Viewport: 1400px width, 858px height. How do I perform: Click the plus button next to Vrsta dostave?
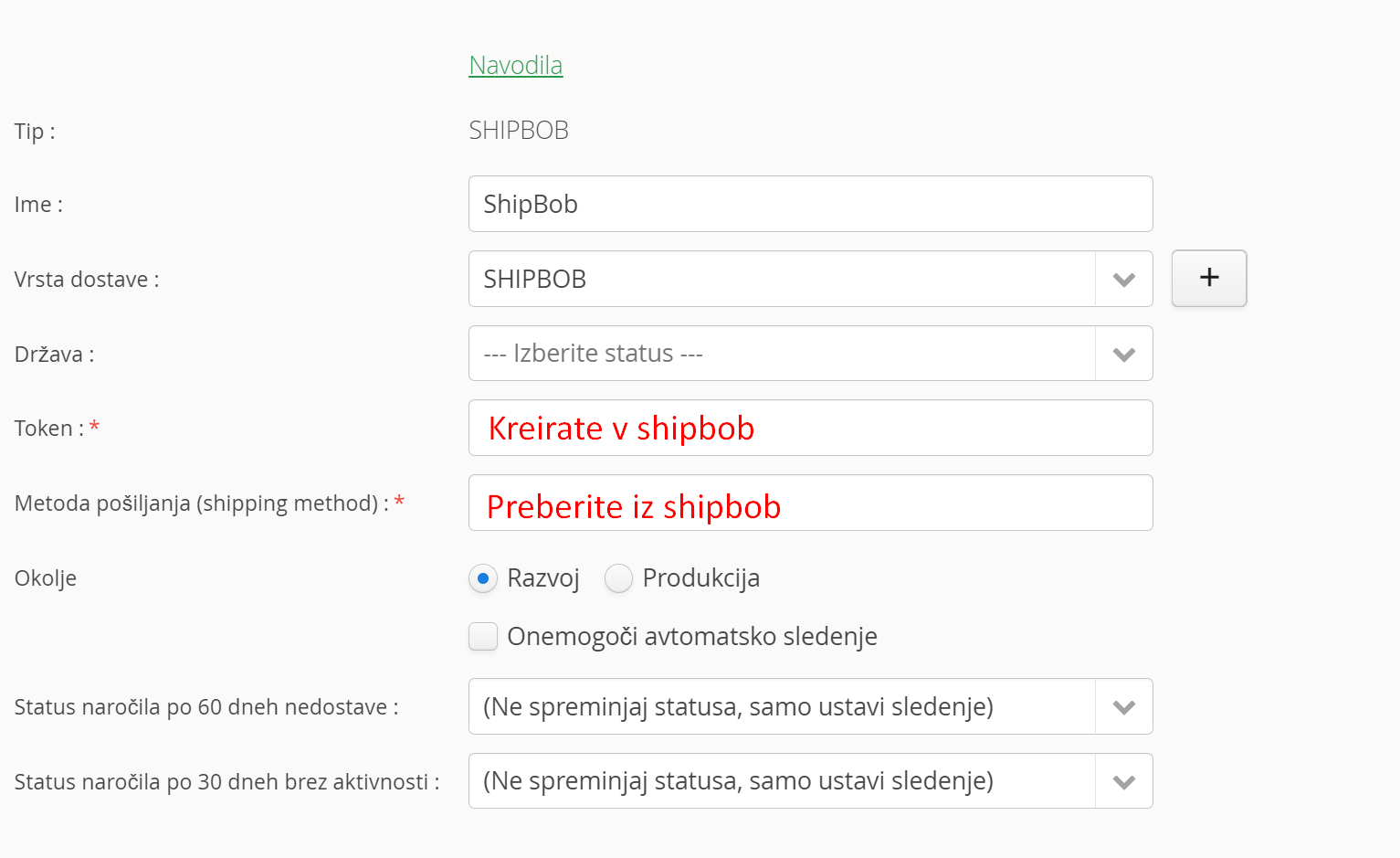pos(1209,278)
